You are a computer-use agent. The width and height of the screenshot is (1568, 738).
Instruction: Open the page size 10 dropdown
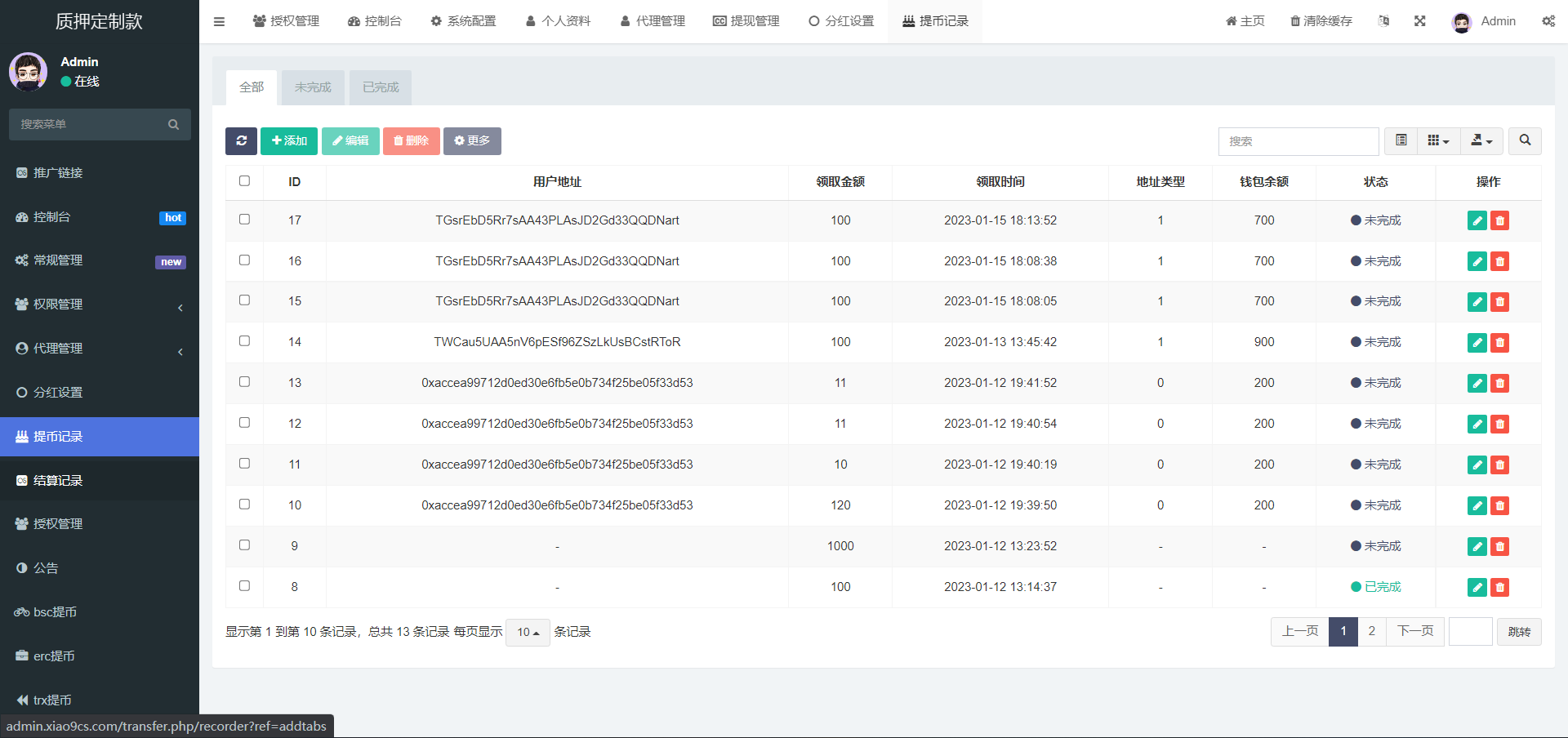point(528,632)
